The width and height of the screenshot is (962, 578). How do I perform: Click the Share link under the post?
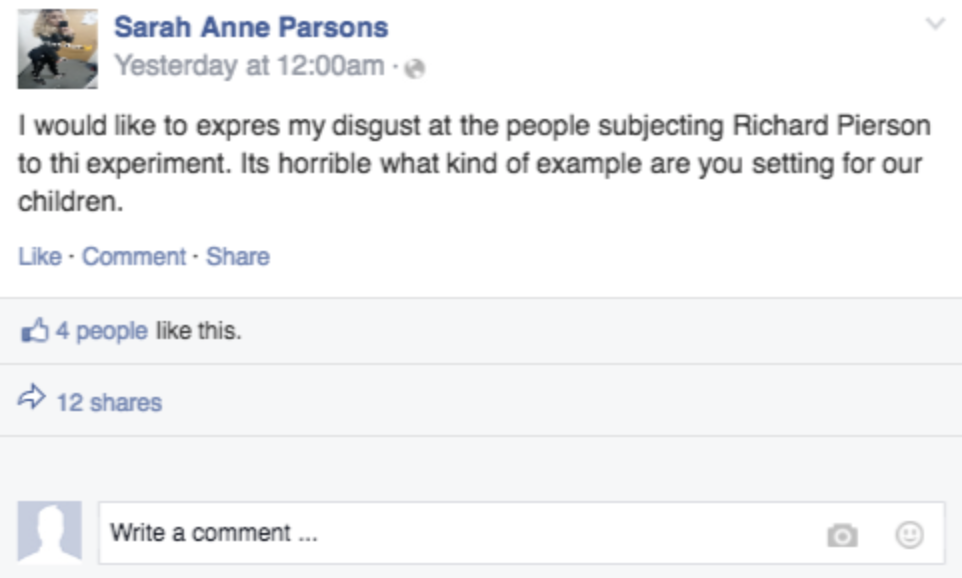tap(238, 256)
